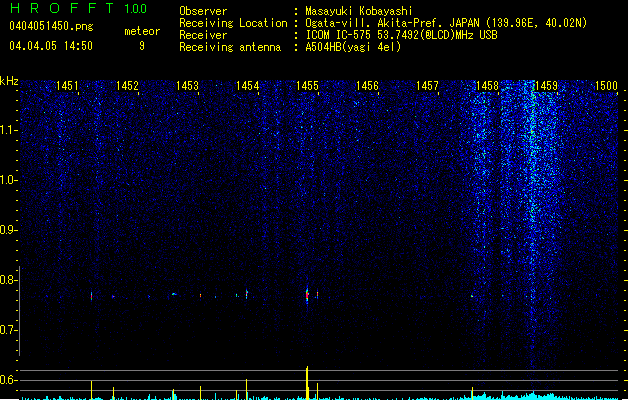This screenshot has height=400, width=629.
Task: Click the date stamp 04.04.05 14:50
Action: tap(51, 46)
